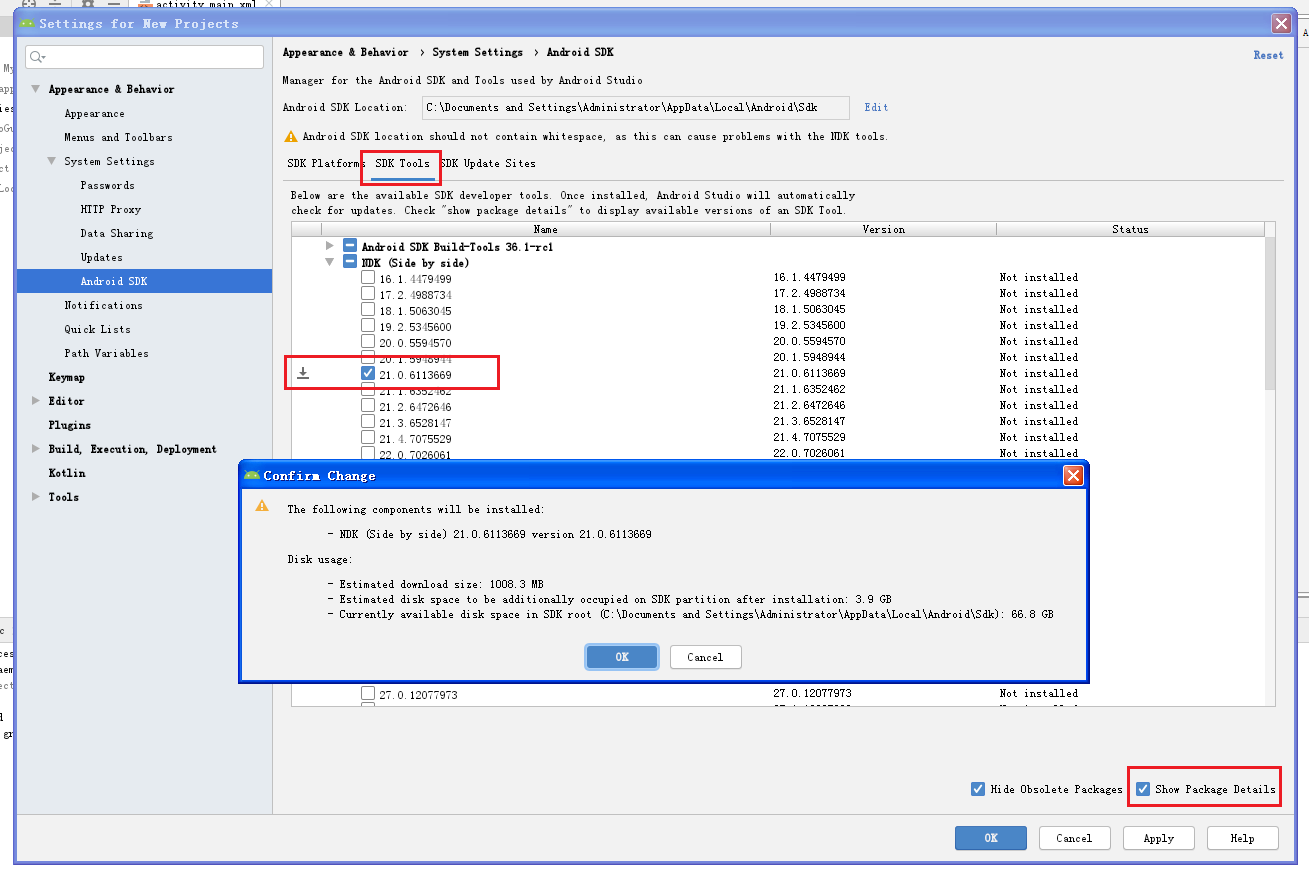Disable Show Package Details
The height and width of the screenshot is (876, 1309).
(x=1143, y=789)
